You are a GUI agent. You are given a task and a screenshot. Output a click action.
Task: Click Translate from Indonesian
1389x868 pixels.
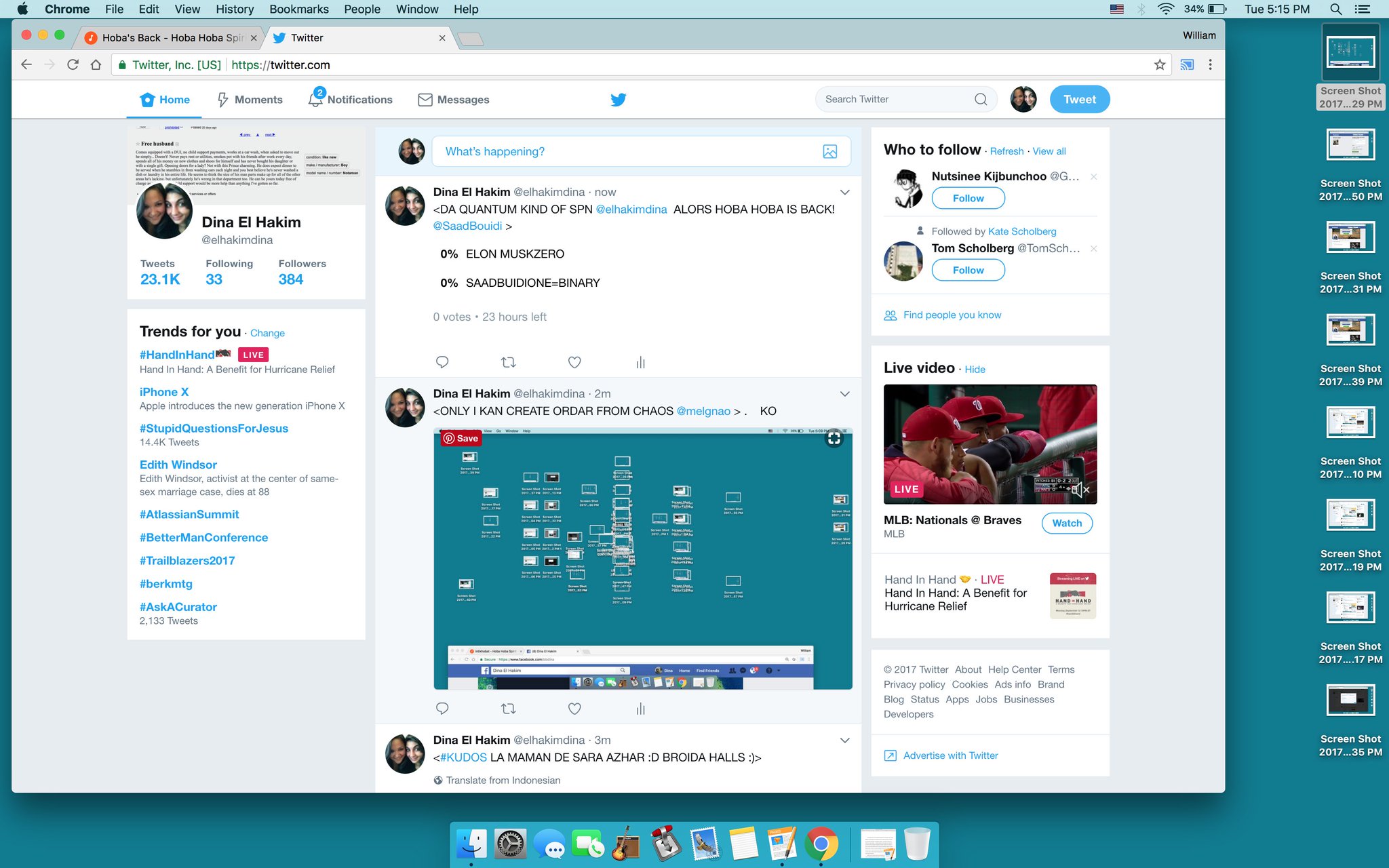click(x=503, y=780)
